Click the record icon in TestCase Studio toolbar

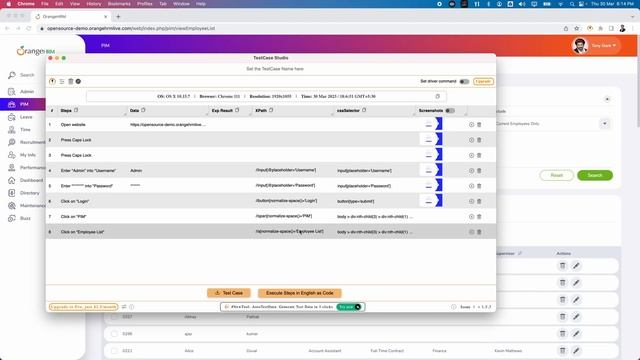[52, 81]
